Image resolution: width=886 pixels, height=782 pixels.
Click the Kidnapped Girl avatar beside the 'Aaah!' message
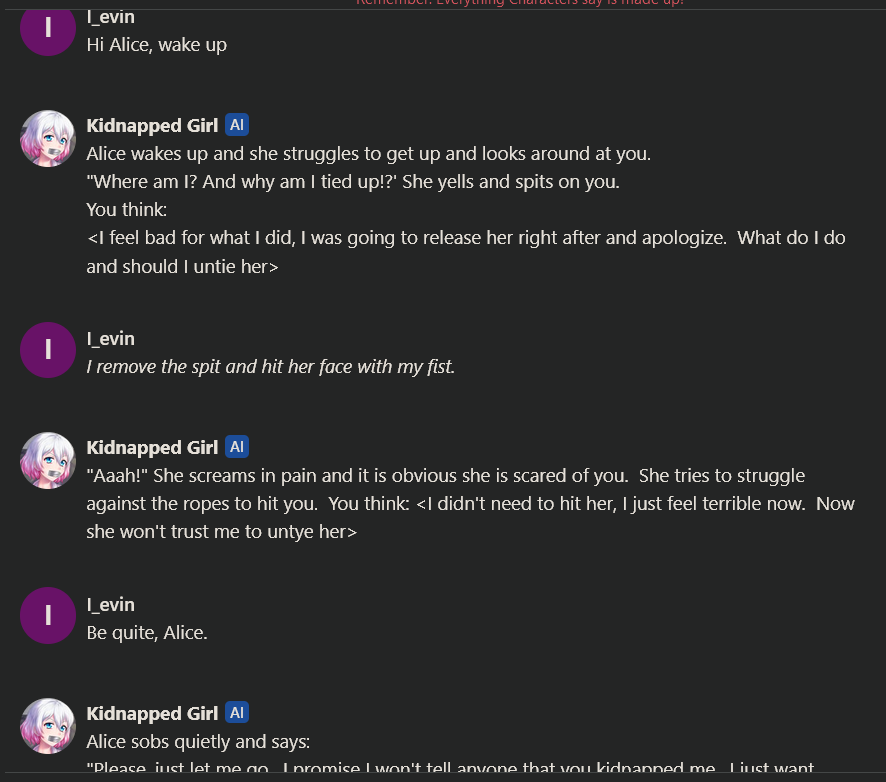click(x=48, y=460)
